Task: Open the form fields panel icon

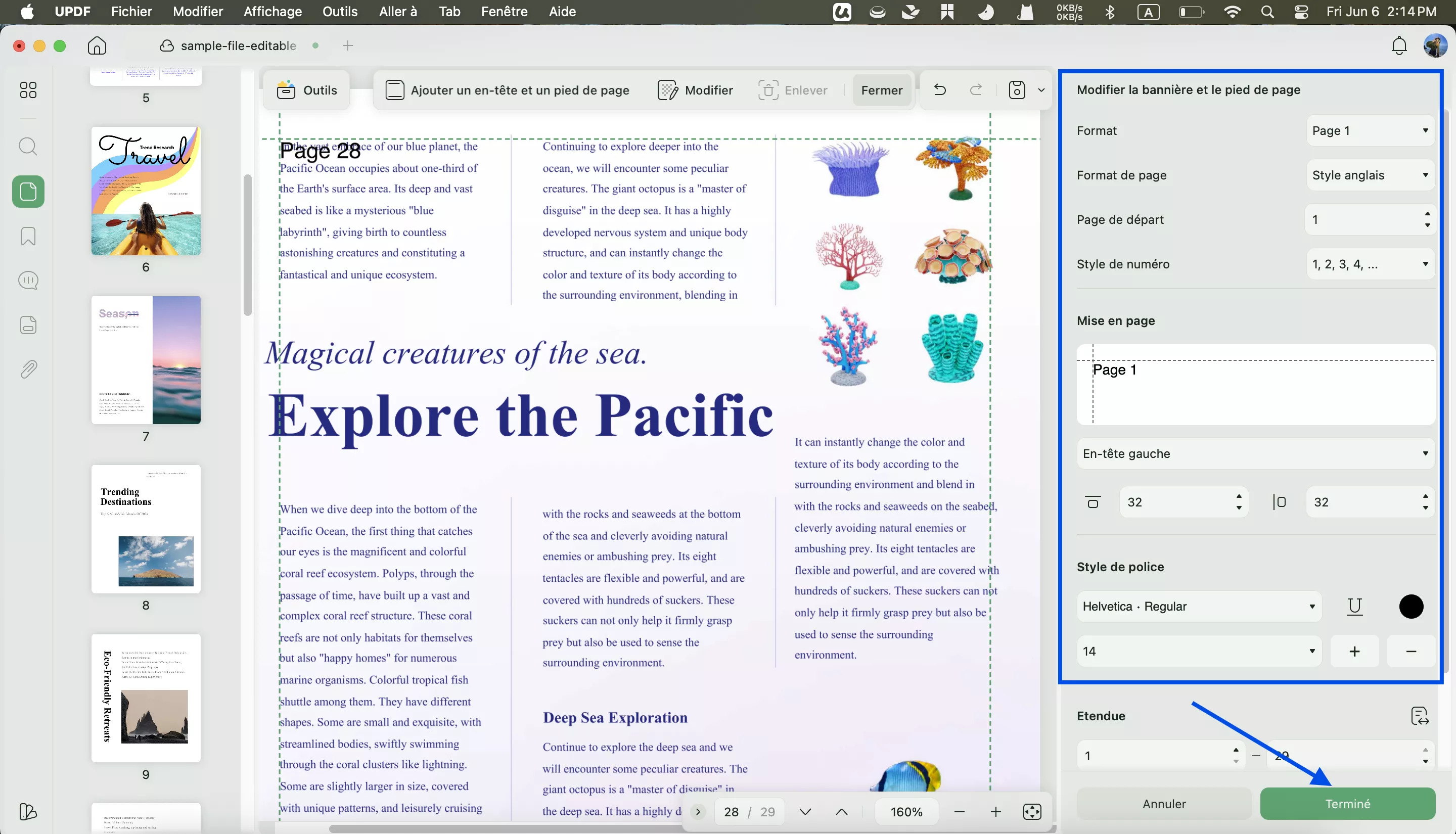Action: pos(28,325)
